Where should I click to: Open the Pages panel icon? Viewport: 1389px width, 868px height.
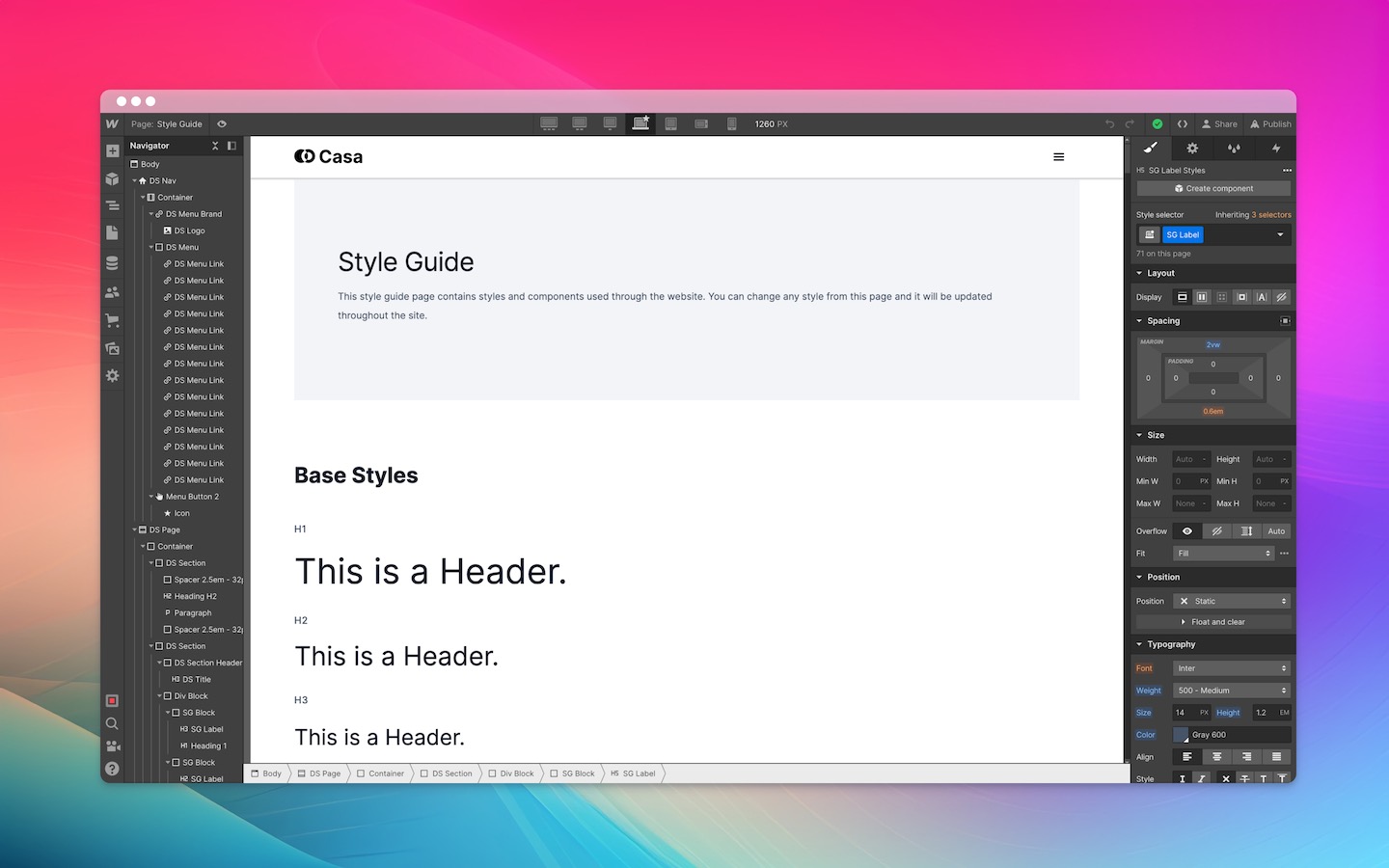[x=112, y=232]
